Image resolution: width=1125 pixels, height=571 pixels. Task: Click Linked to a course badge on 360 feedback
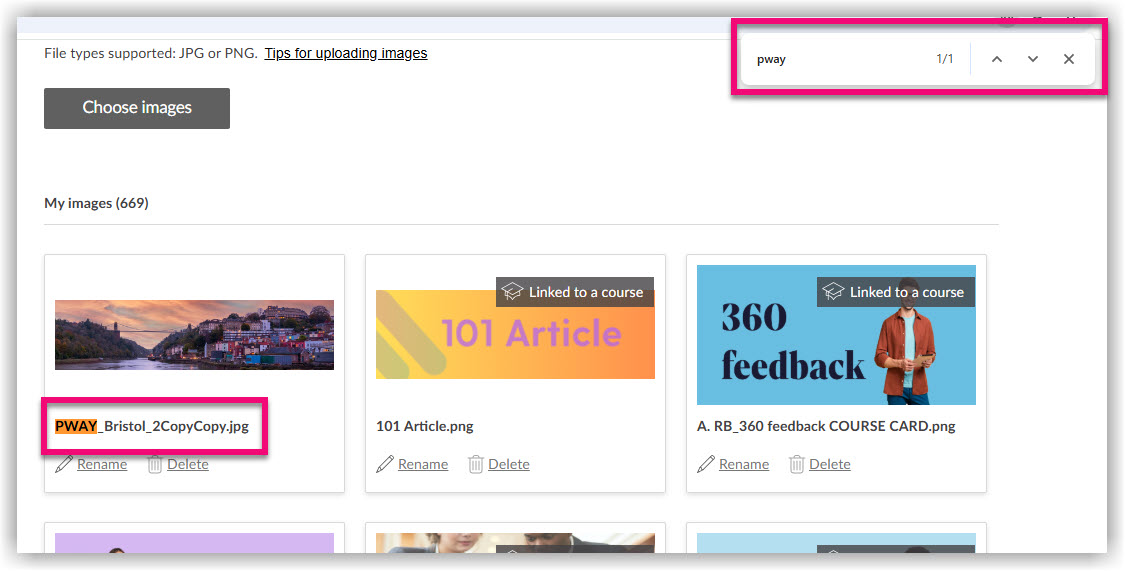click(896, 292)
